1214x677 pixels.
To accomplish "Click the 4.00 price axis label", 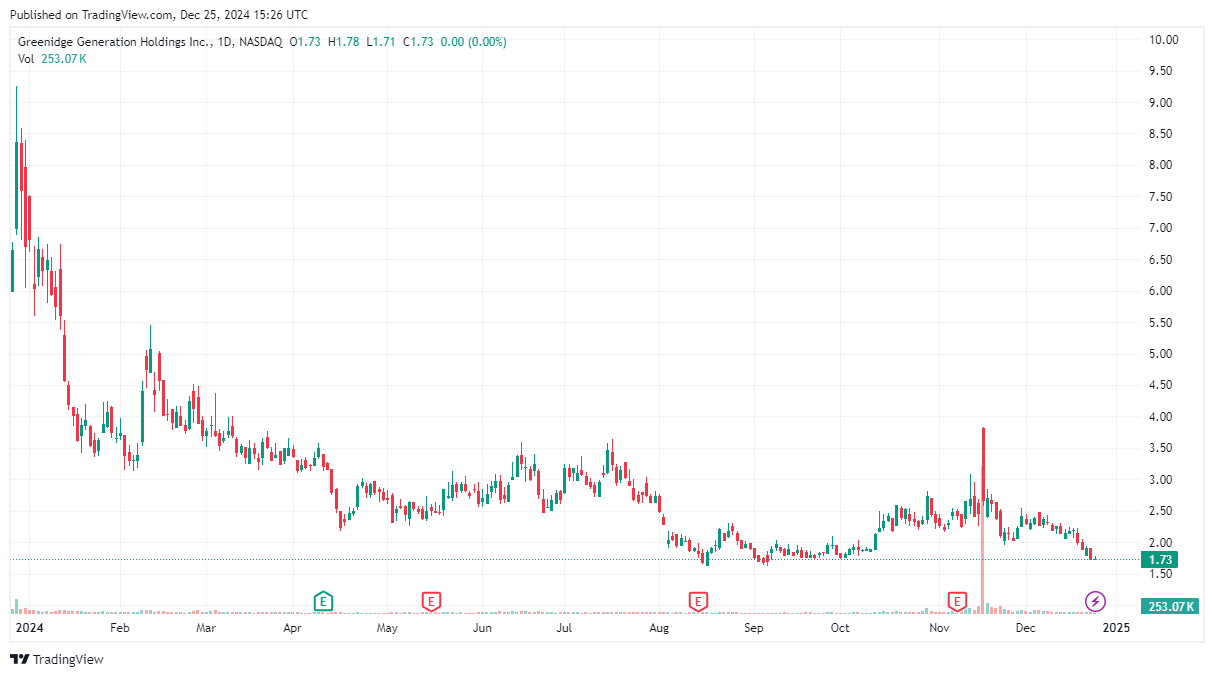I will click(x=1161, y=417).
